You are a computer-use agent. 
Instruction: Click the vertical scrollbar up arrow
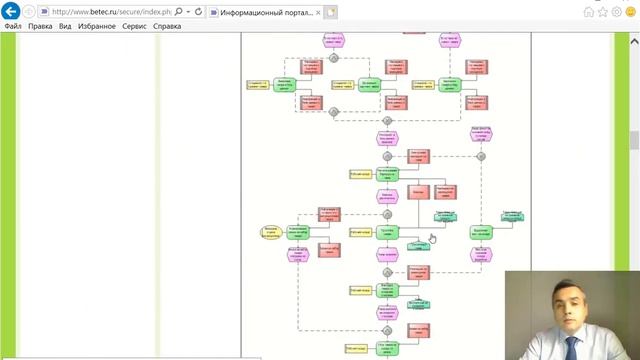point(634,41)
